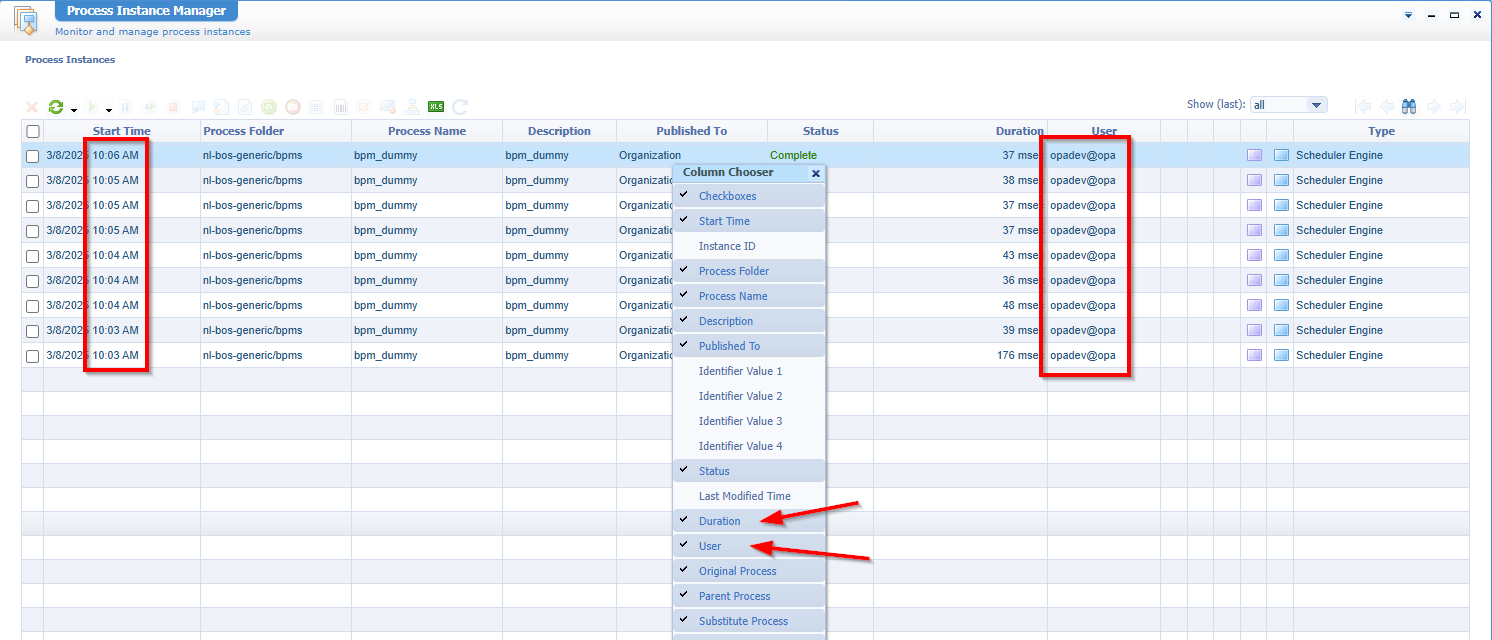Click the purple icon in first row
This screenshot has width=1492, height=640.
pos(1254,156)
